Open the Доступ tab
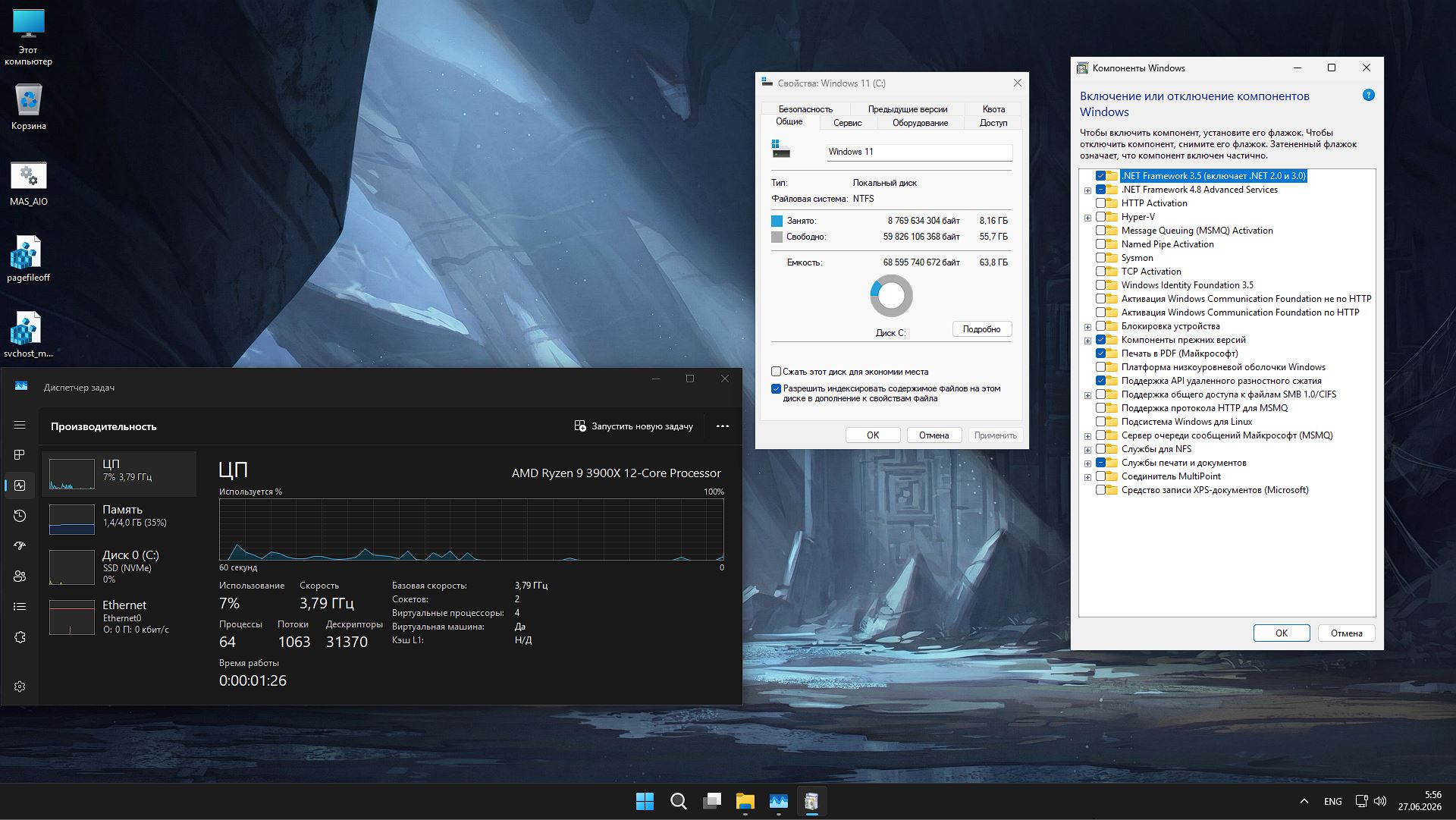The image size is (1456, 820). click(x=993, y=123)
